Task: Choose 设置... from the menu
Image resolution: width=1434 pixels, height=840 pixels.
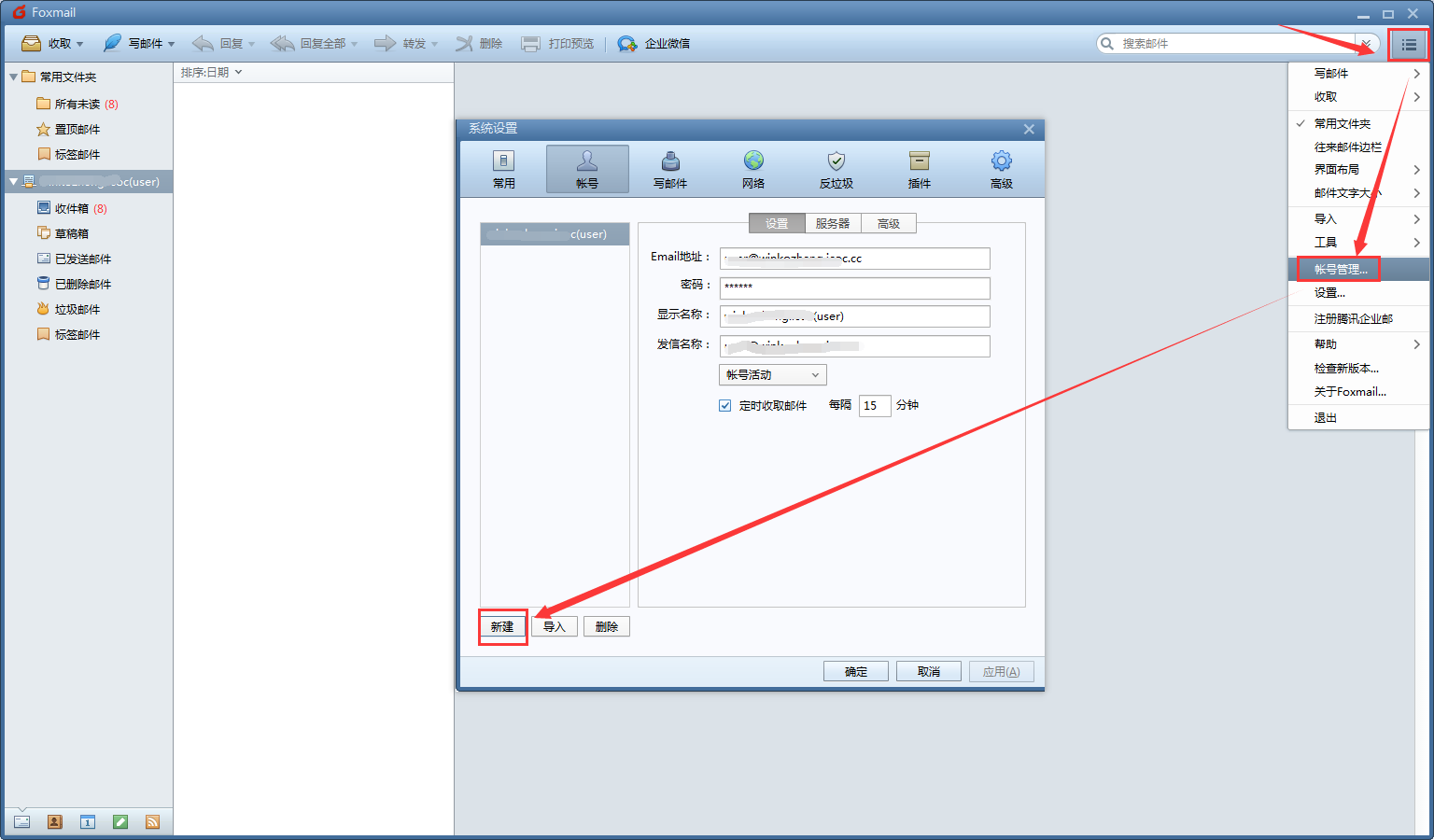Action: (1358, 293)
